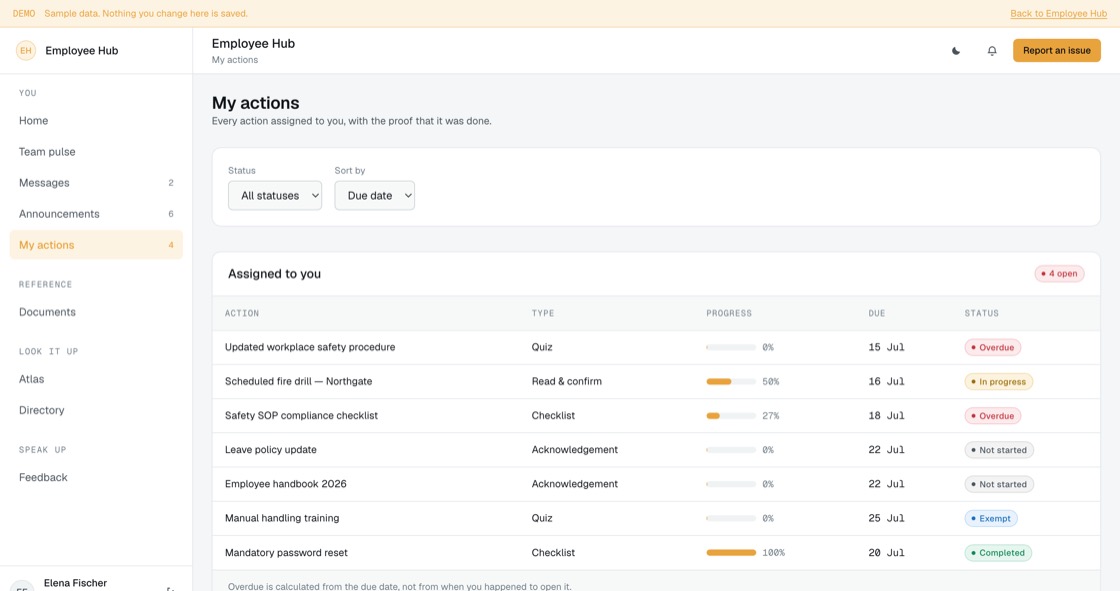Select My actions sidebar item

(x=96, y=245)
